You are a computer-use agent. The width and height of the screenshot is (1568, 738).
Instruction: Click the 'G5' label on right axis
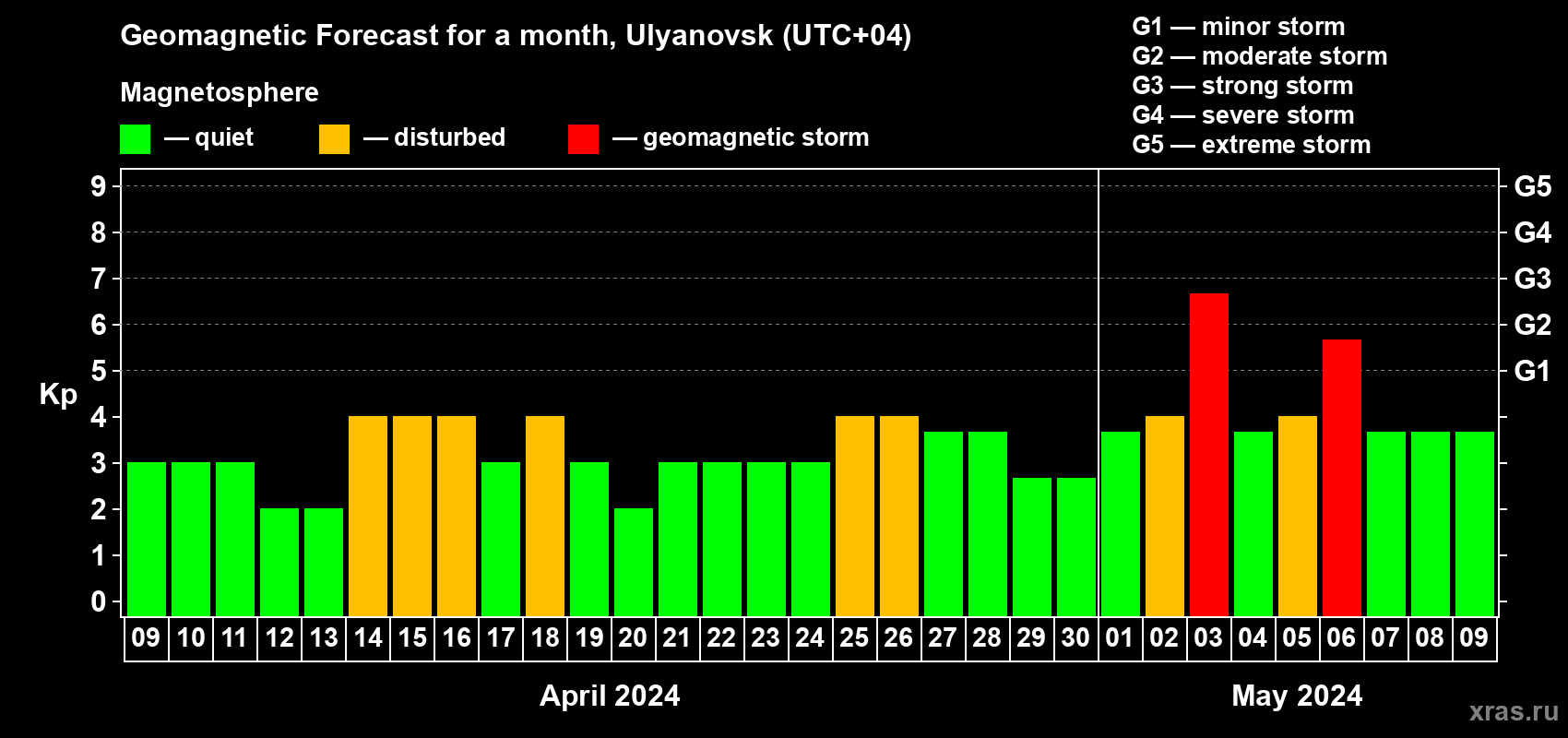(1533, 186)
